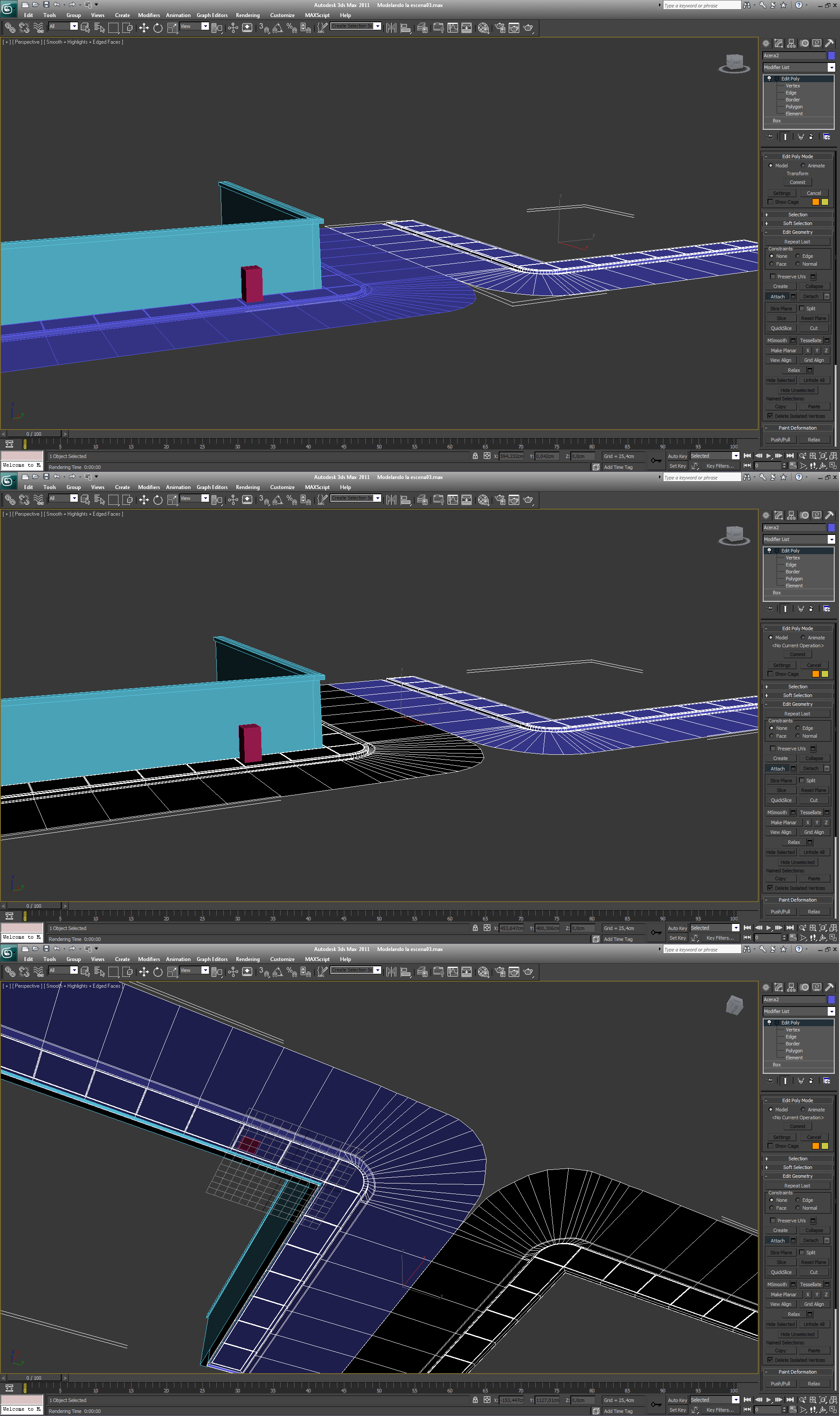Screen dimensions: 840x1416
Task: Select Polygon sub-object in topmost modifier stack
Action: 794,107
